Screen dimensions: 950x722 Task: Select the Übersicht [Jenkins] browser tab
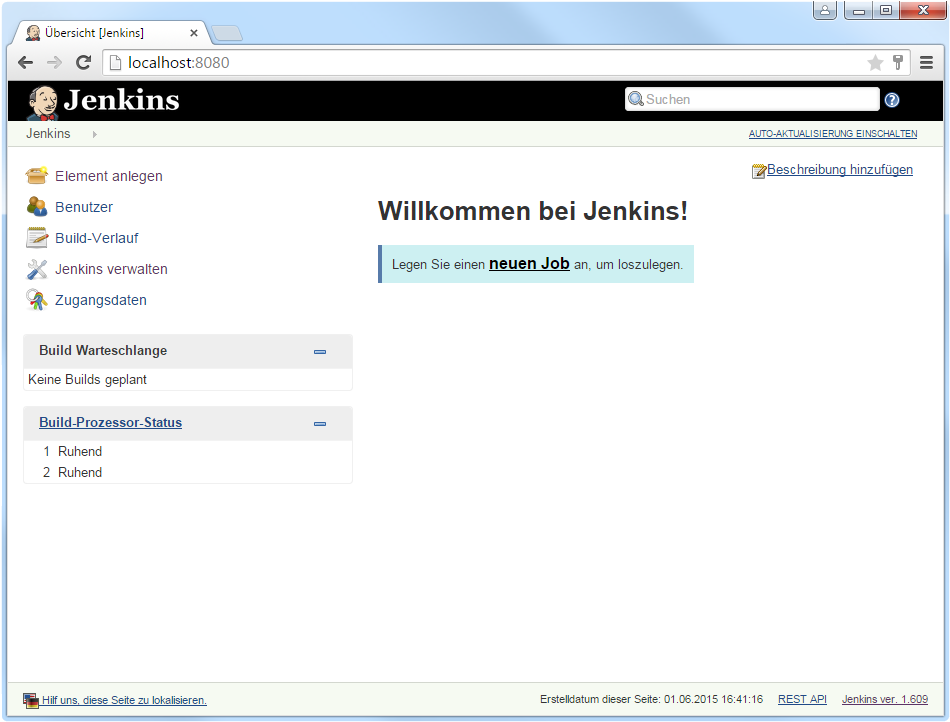(111, 33)
